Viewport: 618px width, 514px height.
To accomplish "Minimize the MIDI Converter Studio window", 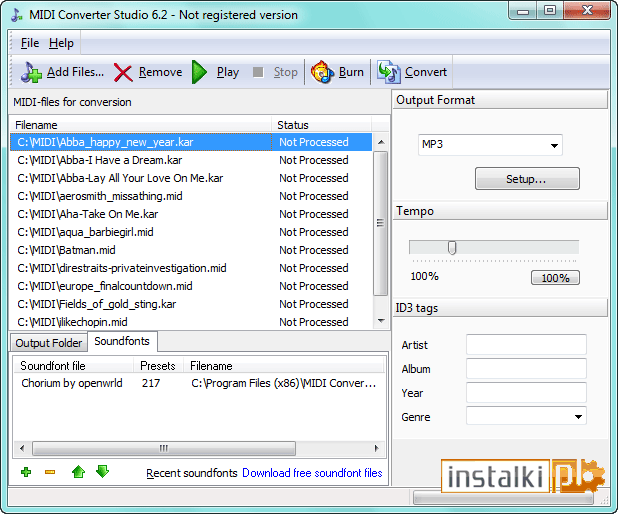I will [523, 11].
